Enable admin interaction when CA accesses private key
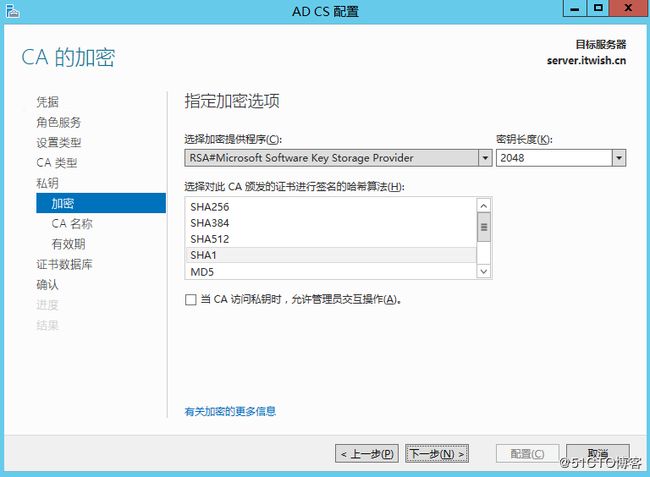This screenshot has width=650, height=477. 191,300
